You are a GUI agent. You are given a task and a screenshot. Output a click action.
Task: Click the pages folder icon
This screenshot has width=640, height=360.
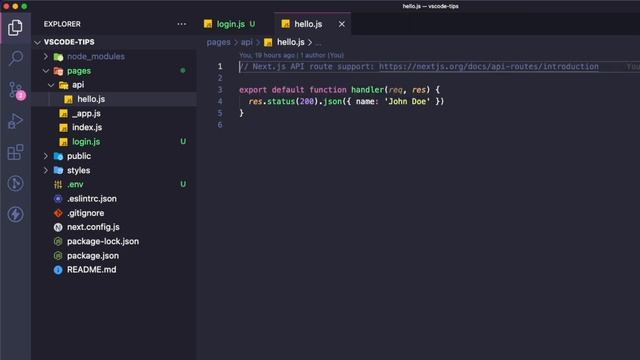tap(58, 71)
